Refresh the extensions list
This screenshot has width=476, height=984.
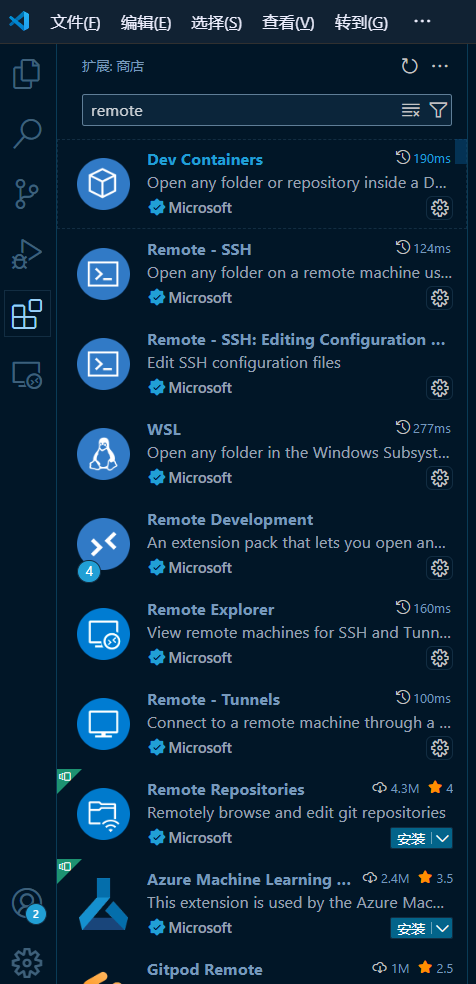pyautogui.click(x=410, y=66)
